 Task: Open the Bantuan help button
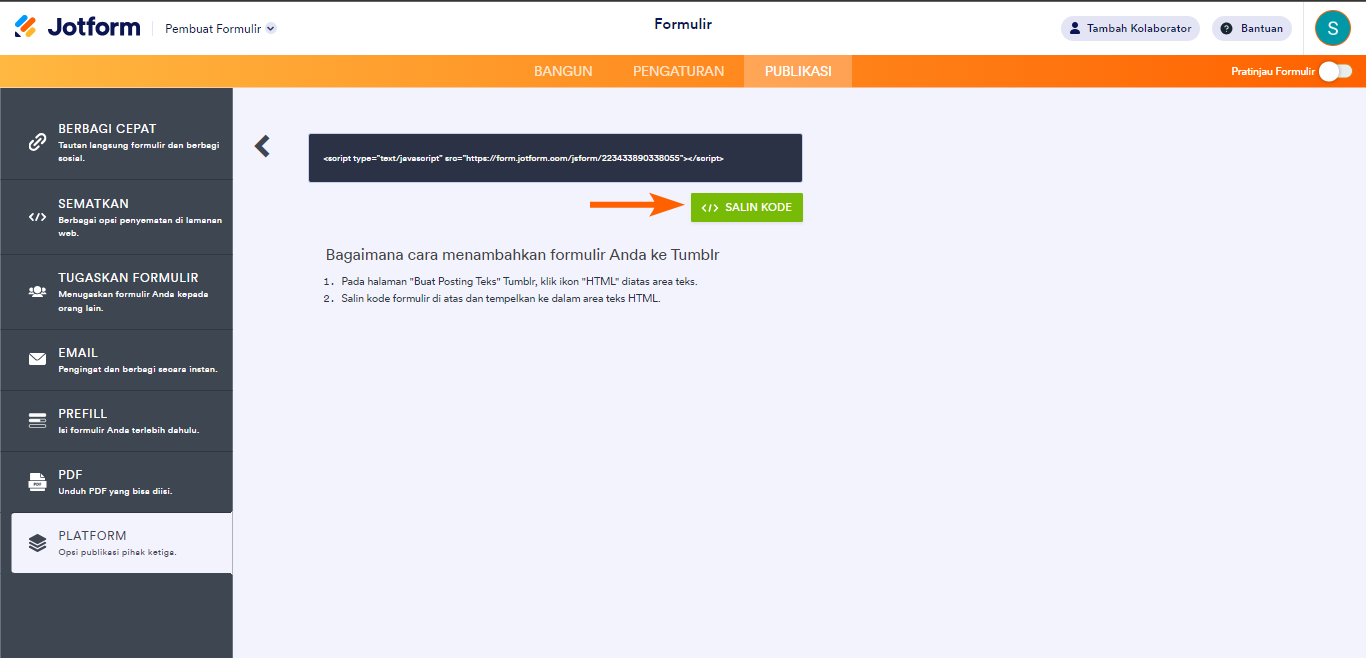[1252, 28]
